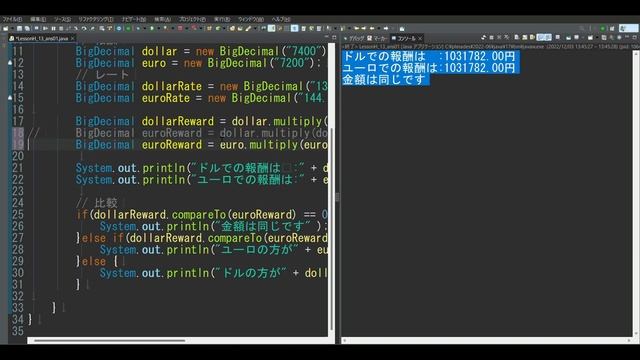Click console output line 金額は同じです
Screen dimensions: 640x360
385,79
